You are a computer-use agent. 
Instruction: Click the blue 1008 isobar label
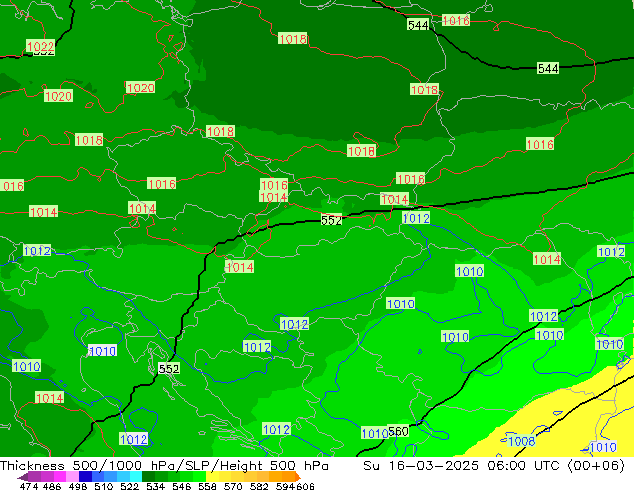point(522,441)
